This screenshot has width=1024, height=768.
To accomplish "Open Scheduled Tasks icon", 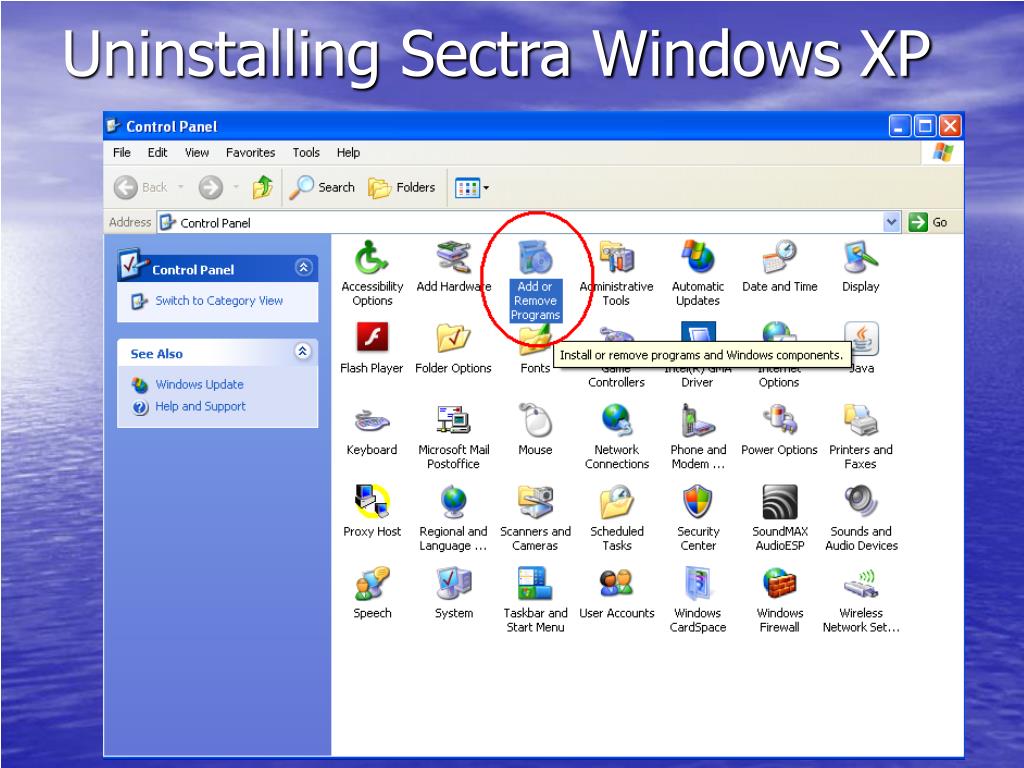I will click(x=616, y=502).
